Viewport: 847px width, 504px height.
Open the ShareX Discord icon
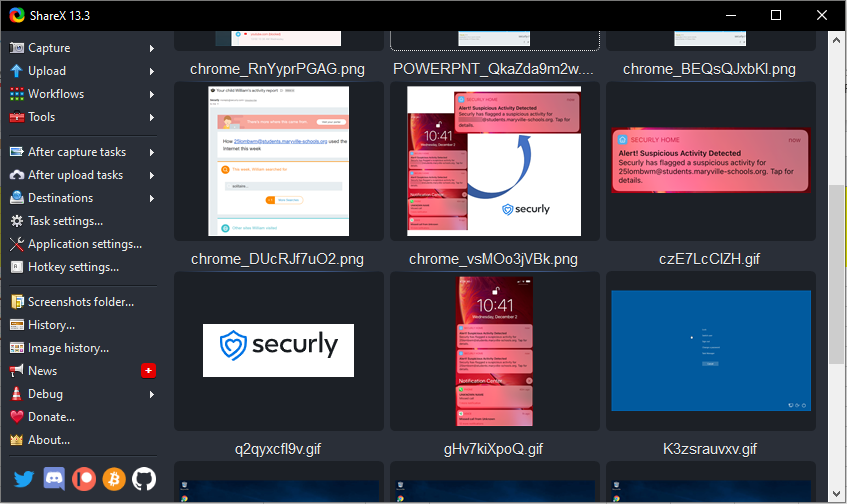tap(54, 479)
